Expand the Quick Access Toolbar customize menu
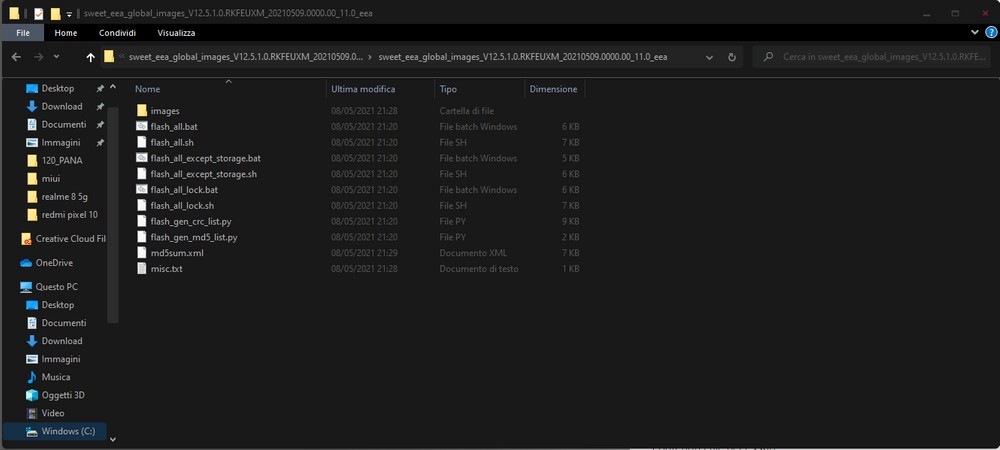The image size is (1000, 450). (69, 14)
